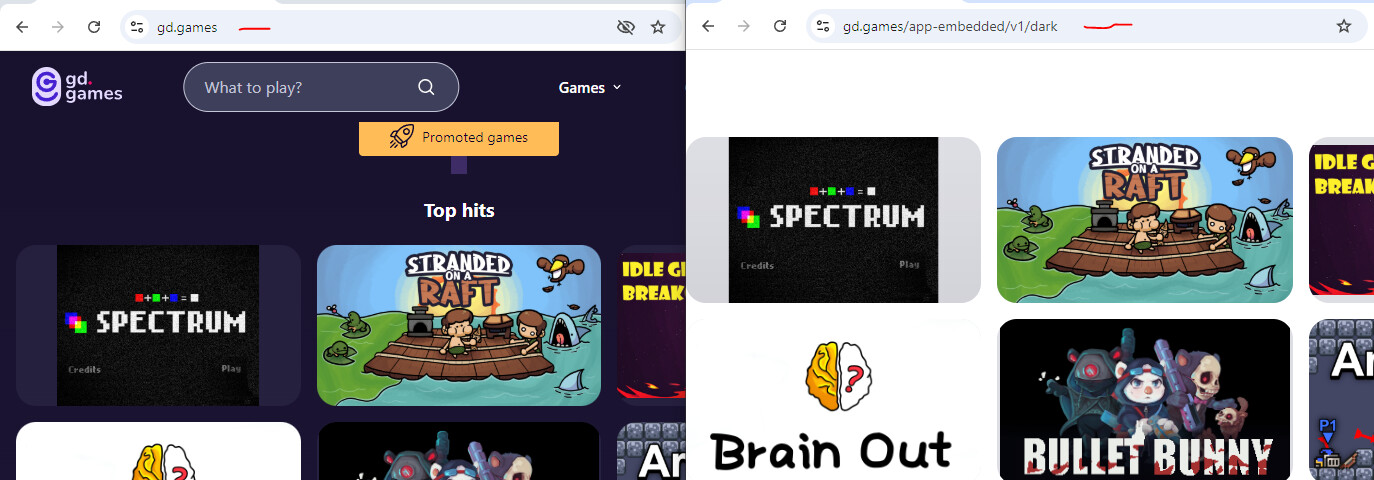The width and height of the screenshot is (1374, 480).
Task: Bookmark the app-embedded page with the star
Action: 1344,26
